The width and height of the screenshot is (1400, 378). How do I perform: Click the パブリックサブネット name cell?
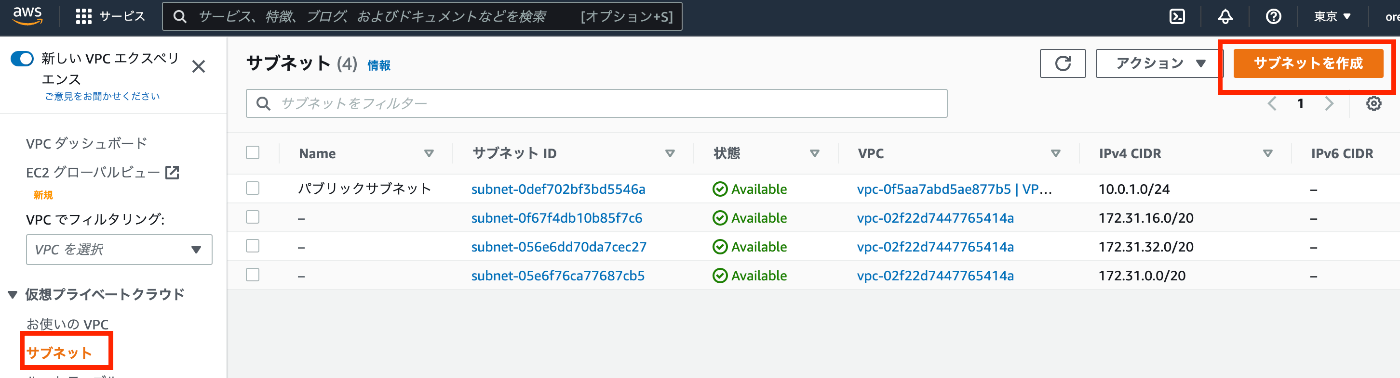click(365, 188)
